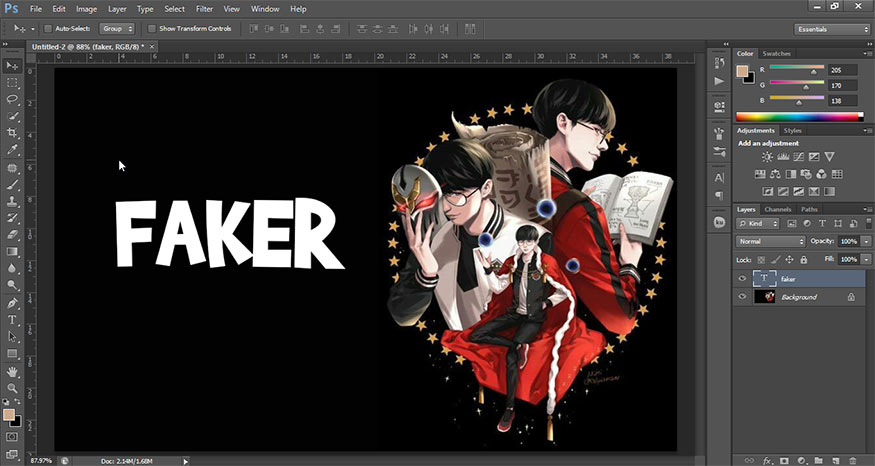Image resolution: width=875 pixels, height=466 pixels.
Task: Select the Horizontal Type tool
Action: (x=12, y=320)
